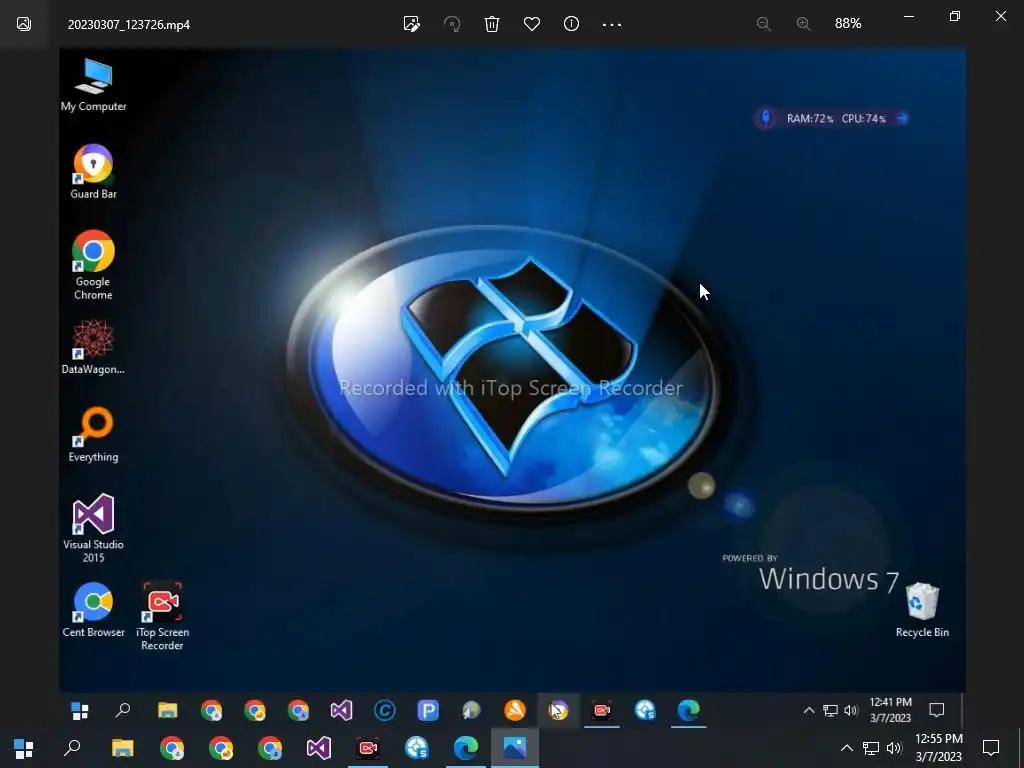The height and width of the screenshot is (768, 1024).
Task: Open the notification center next to 12:55 PM
Action: 991,748
